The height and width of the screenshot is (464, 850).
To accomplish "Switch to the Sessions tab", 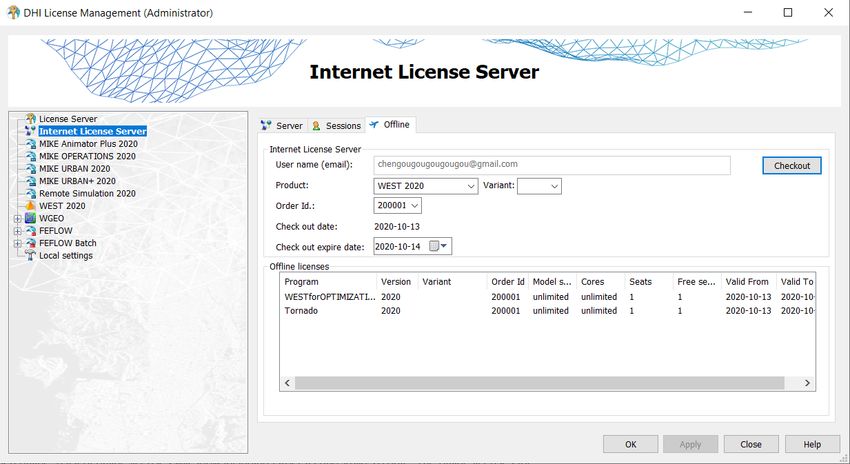I will click(337, 126).
